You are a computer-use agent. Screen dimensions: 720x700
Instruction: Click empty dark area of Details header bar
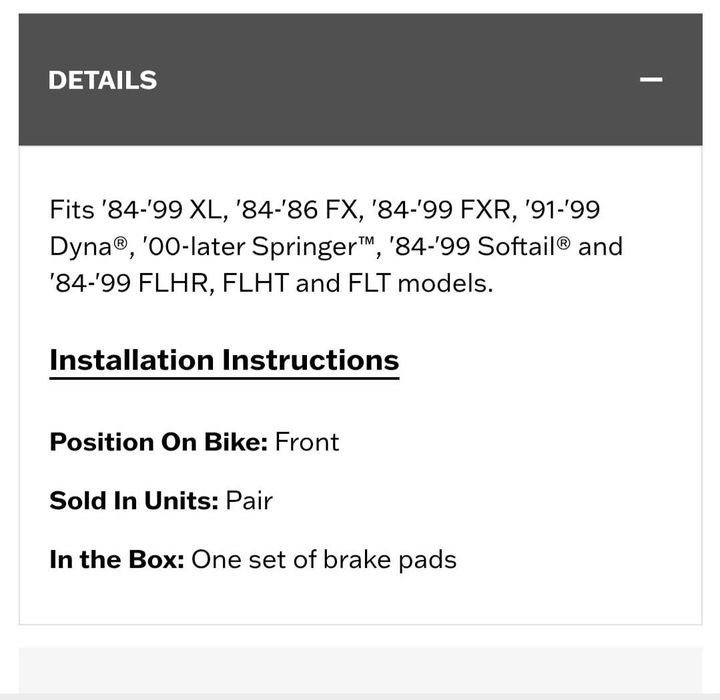[x=400, y=80]
